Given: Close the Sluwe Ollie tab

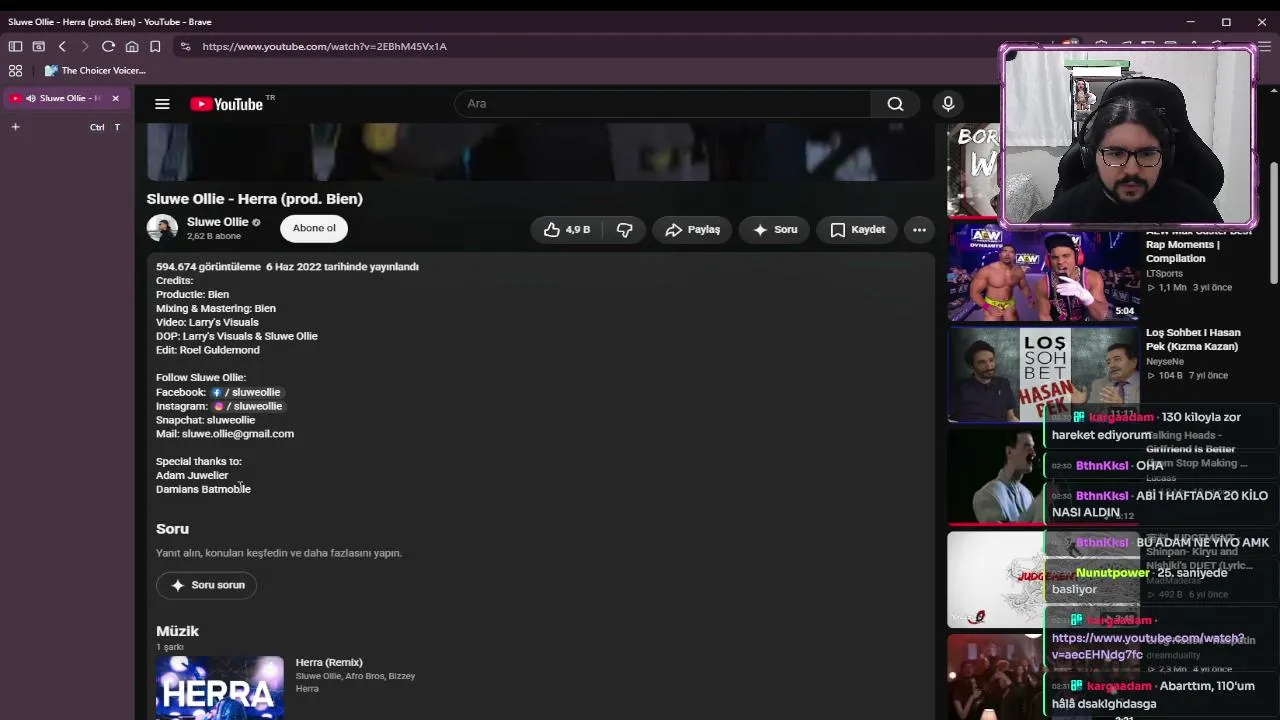Looking at the screenshot, I should pyautogui.click(x=115, y=98).
